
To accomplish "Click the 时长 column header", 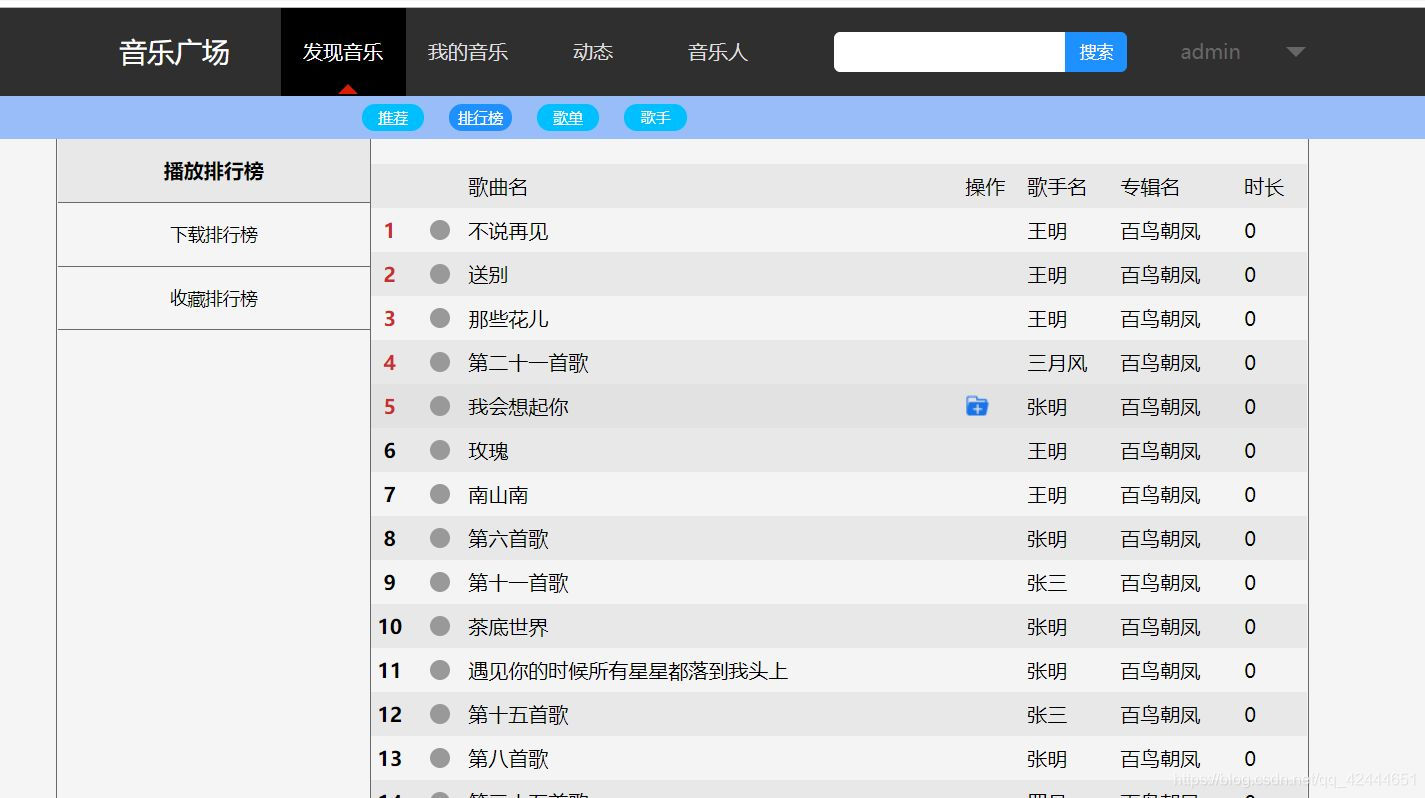I will click(1264, 187).
